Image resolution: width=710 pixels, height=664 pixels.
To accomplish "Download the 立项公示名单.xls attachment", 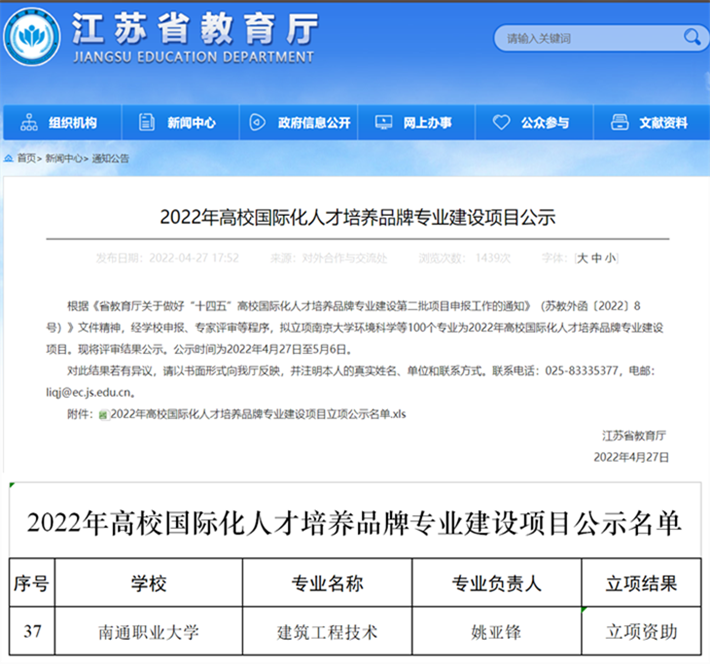I will tap(258, 414).
